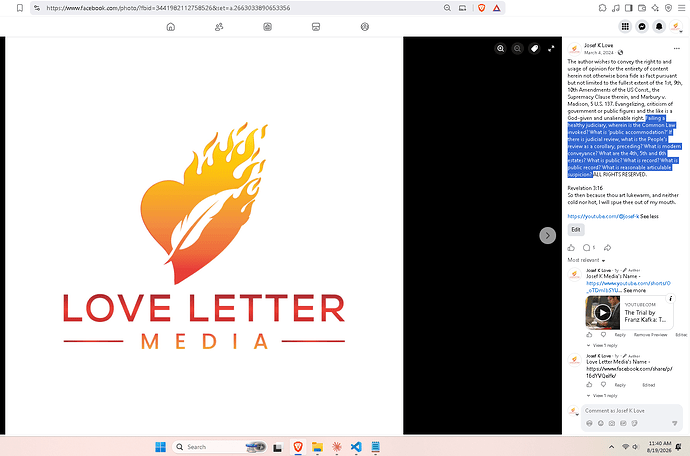Open browser zoom control in address bar
Screen dimensions: 690x456
coord(447,8)
